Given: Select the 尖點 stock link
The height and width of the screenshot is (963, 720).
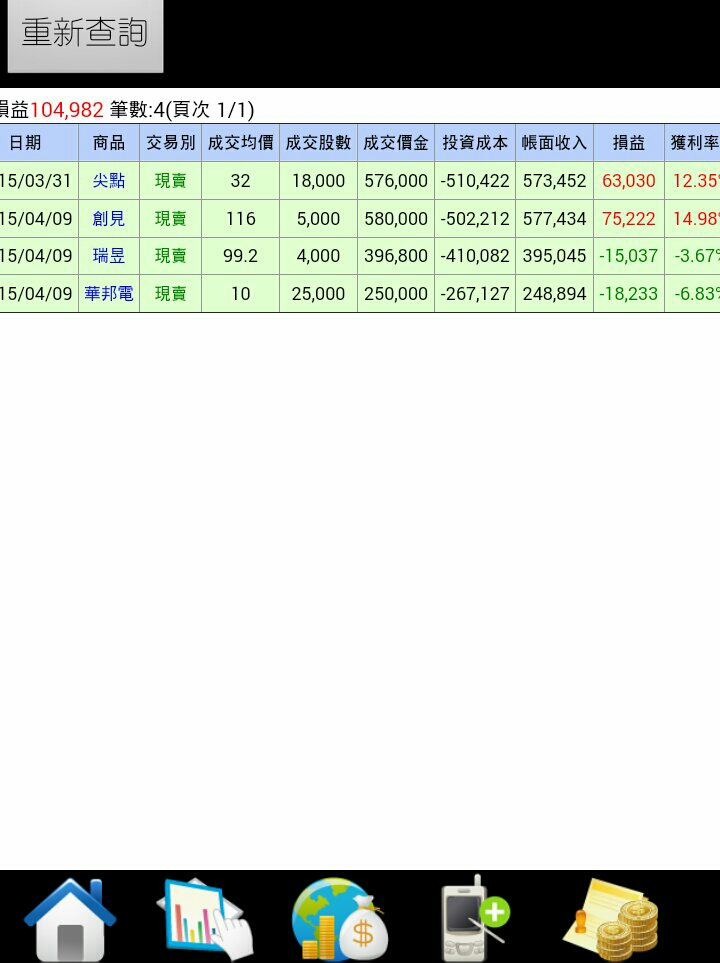Looking at the screenshot, I should [109, 181].
